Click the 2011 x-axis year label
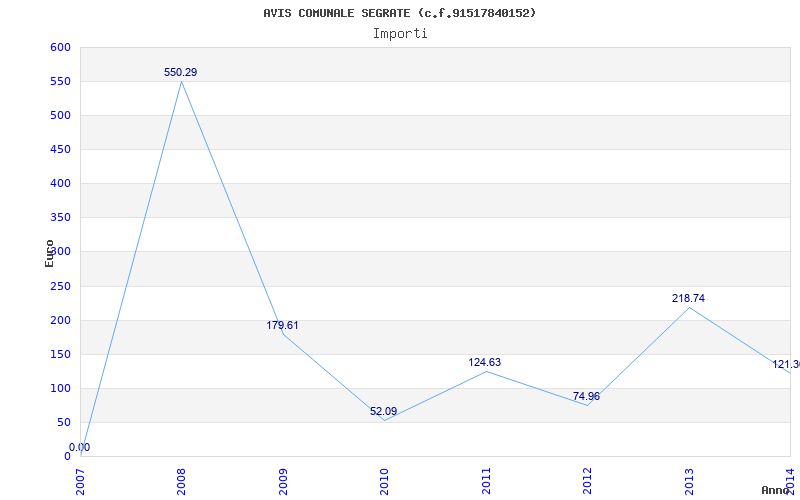The width and height of the screenshot is (800, 500). pyautogui.click(x=486, y=482)
